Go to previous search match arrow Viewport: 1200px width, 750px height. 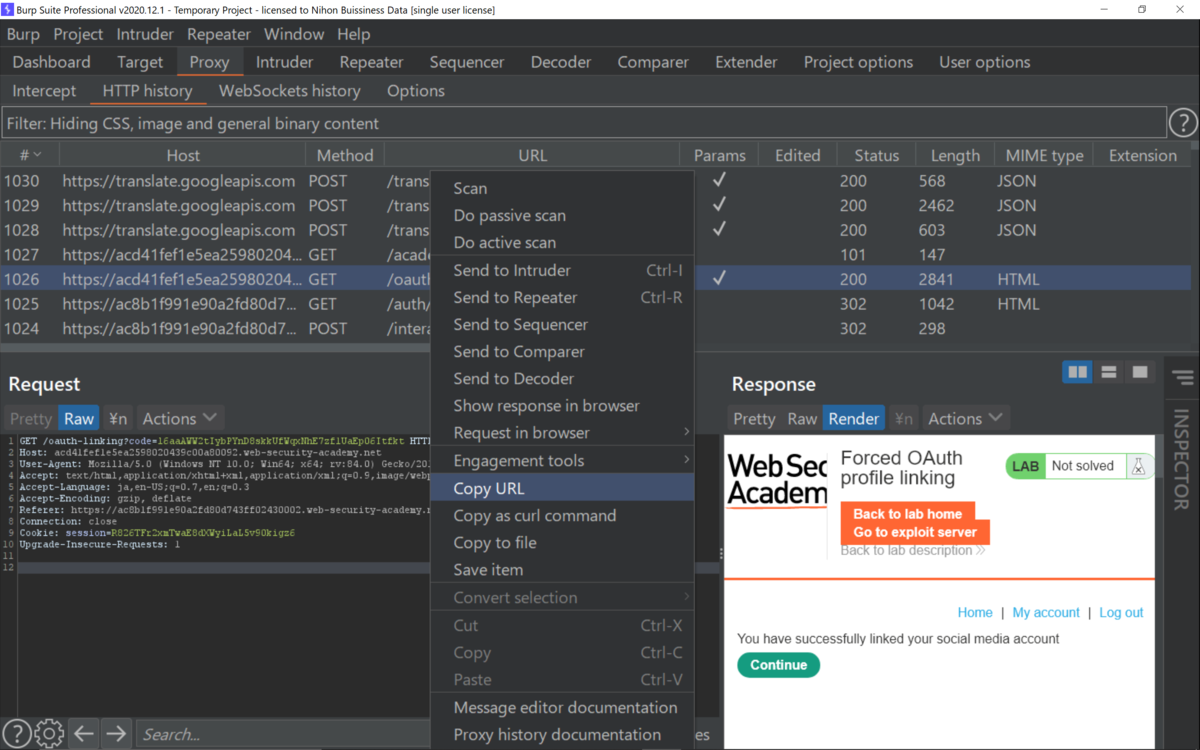(x=84, y=734)
